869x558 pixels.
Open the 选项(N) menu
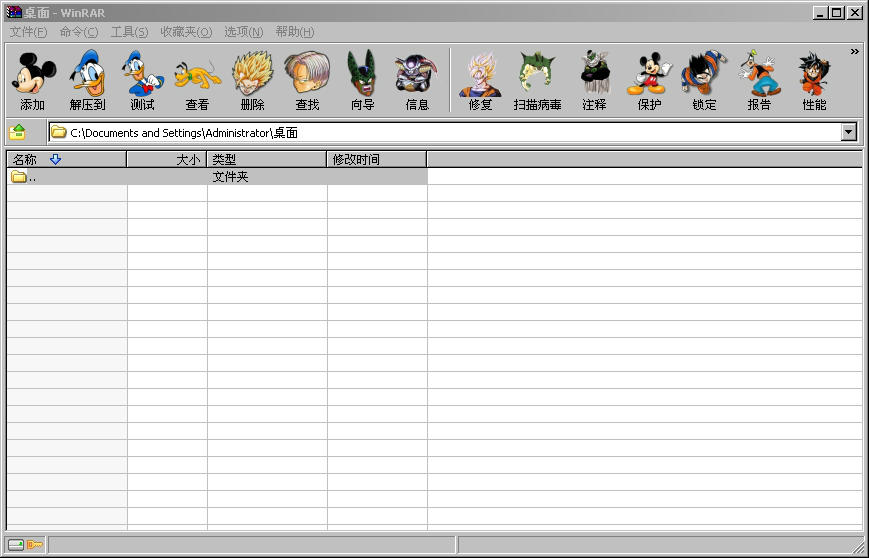click(244, 32)
